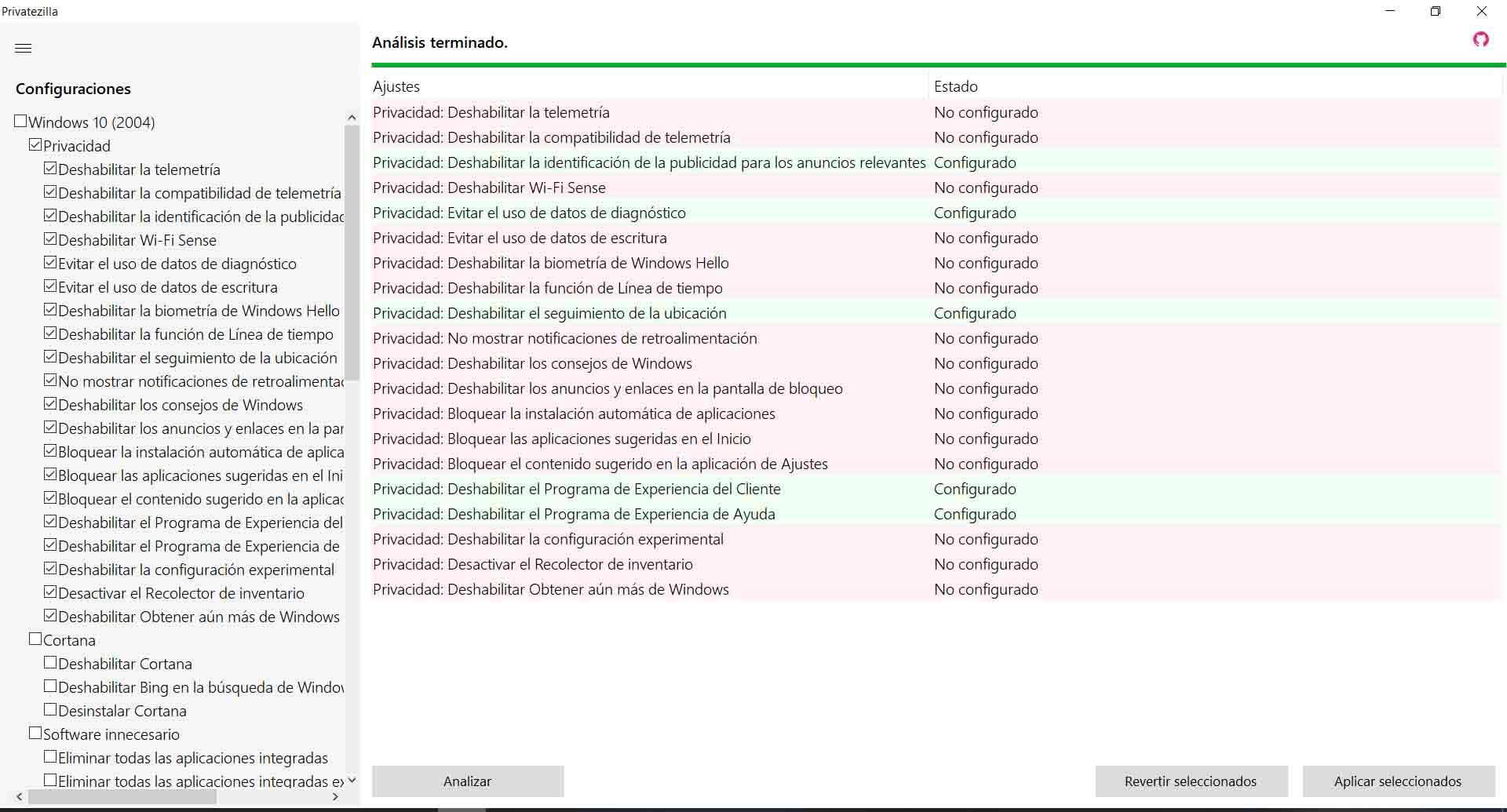Open the GitHub link icon
Image resolution: width=1507 pixels, height=812 pixels.
[x=1480, y=39]
